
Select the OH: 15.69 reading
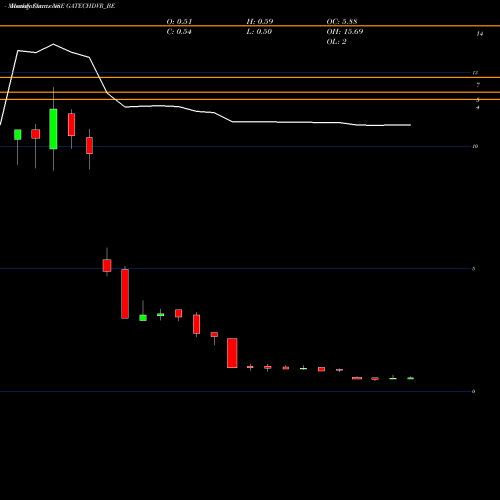click(345, 32)
